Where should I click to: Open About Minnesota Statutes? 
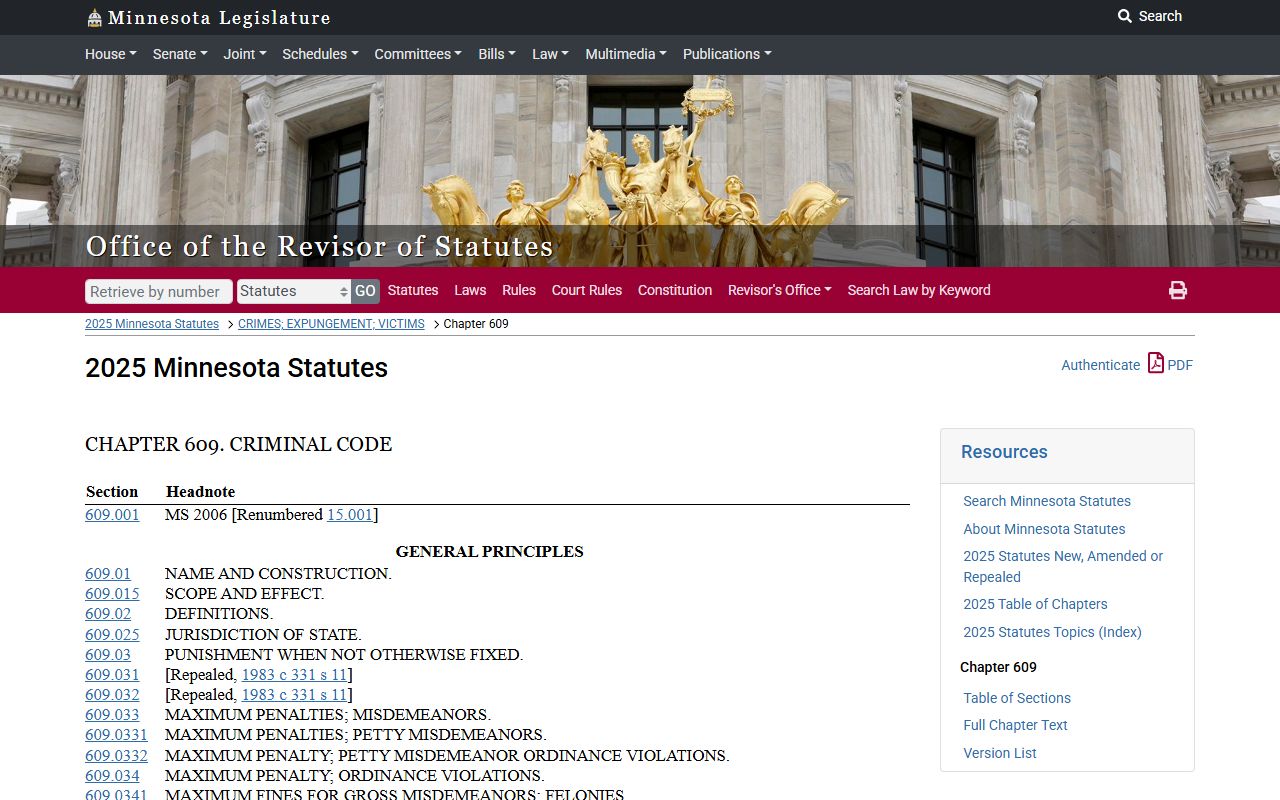click(x=1044, y=529)
